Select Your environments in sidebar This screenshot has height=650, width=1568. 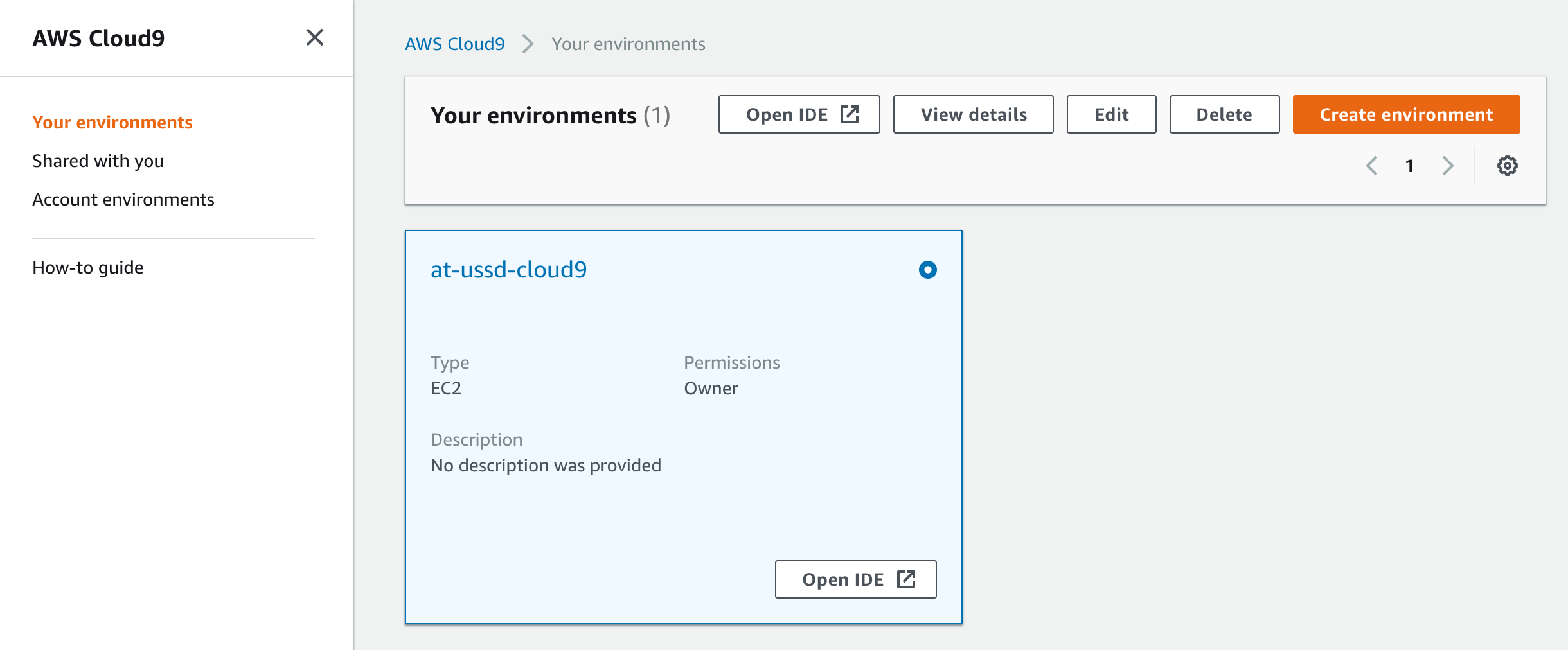(112, 122)
